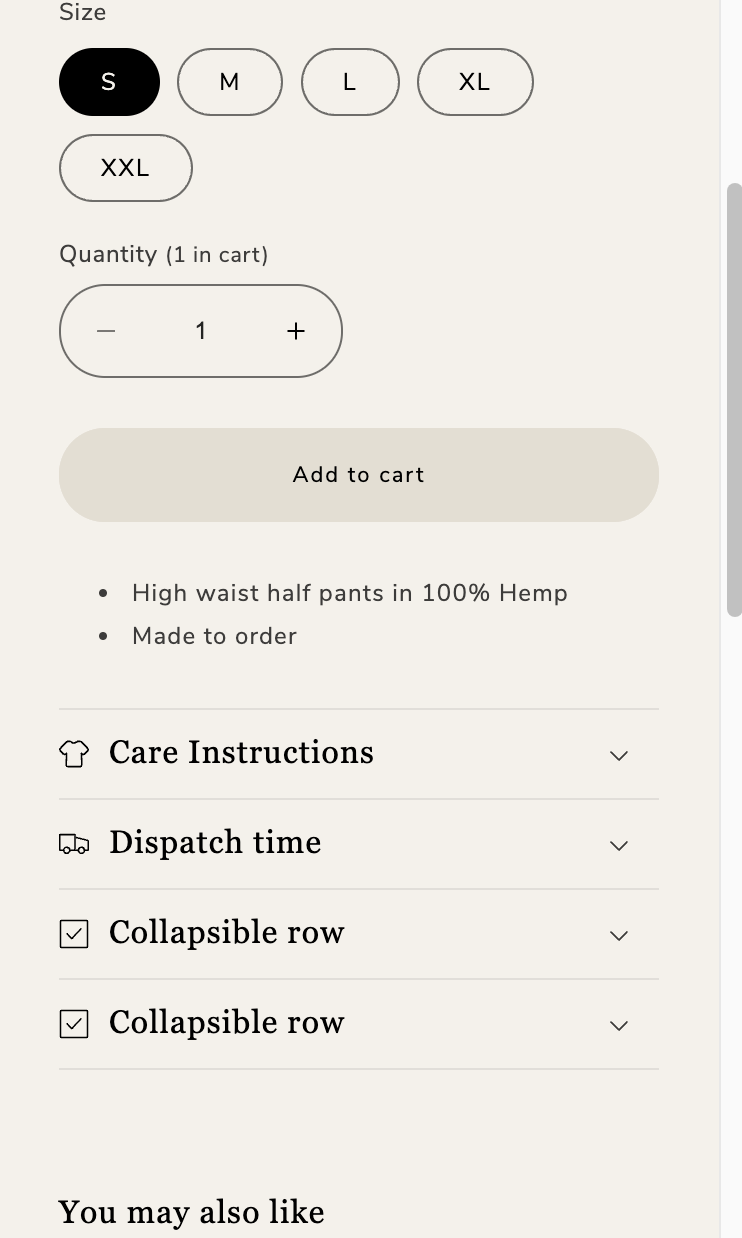742x1238 pixels.
Task: Open the Care Instructions section title
Action: tap(241, 753)
